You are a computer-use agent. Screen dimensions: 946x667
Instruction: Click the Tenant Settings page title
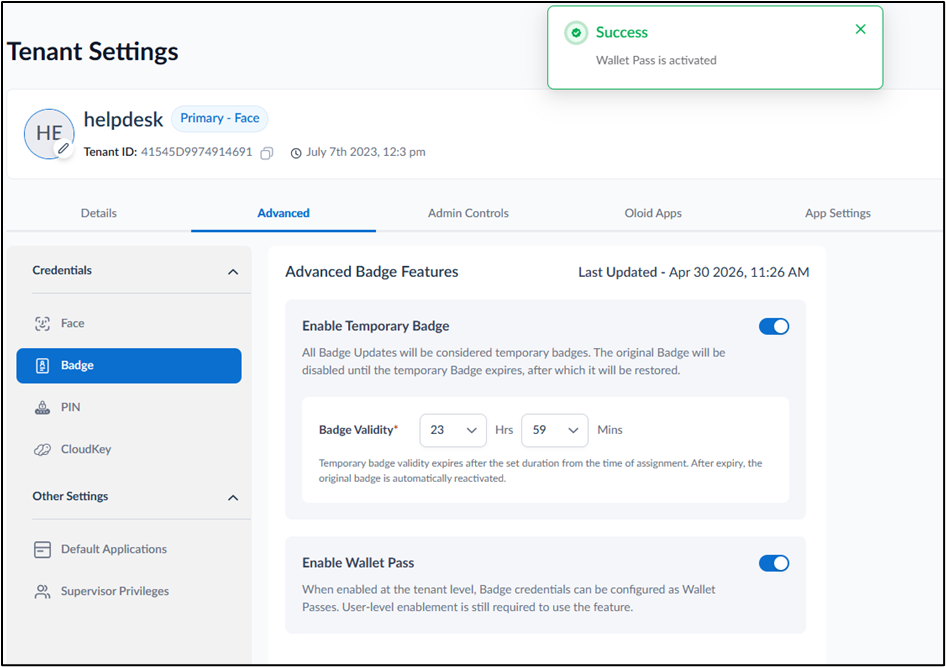(92, 51)
